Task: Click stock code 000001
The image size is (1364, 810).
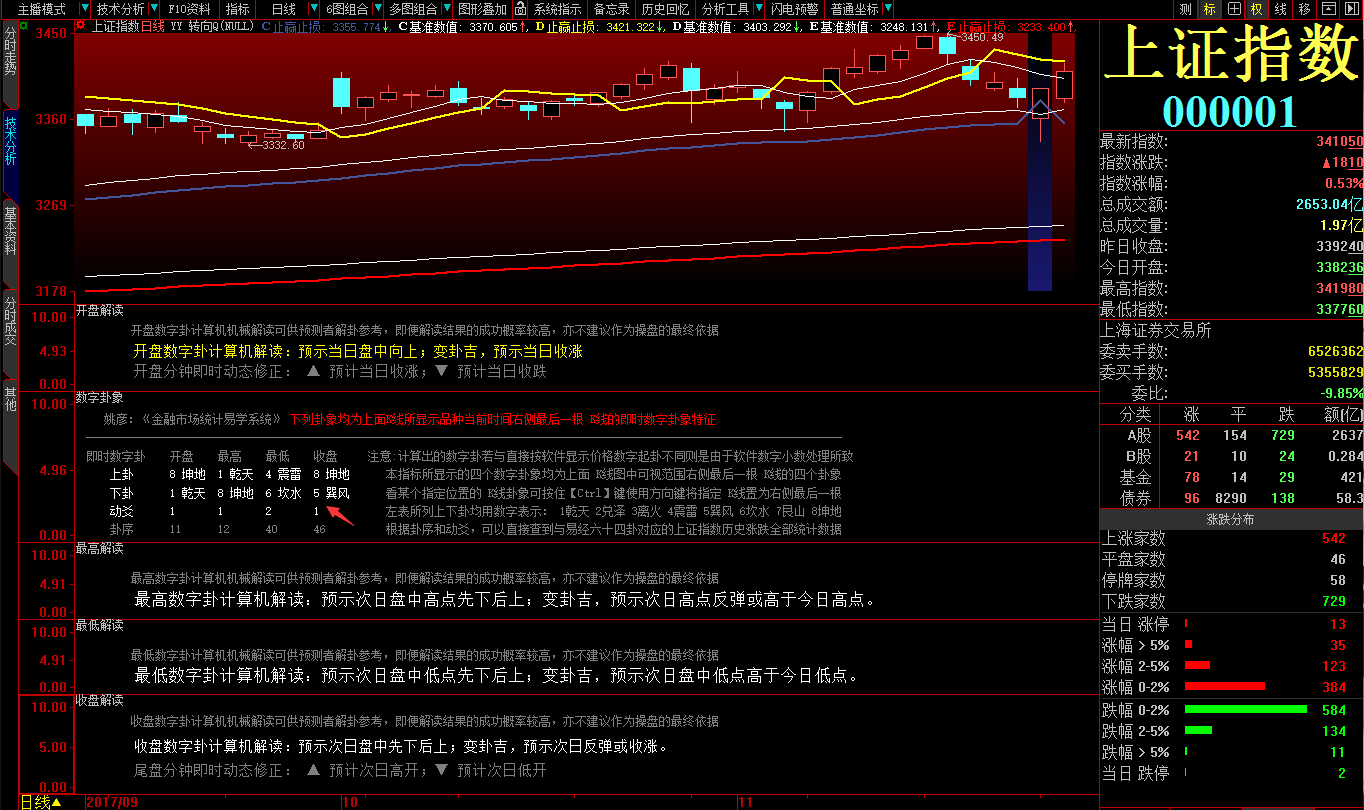Action: pyautogui.click(x=1230, y=112)
